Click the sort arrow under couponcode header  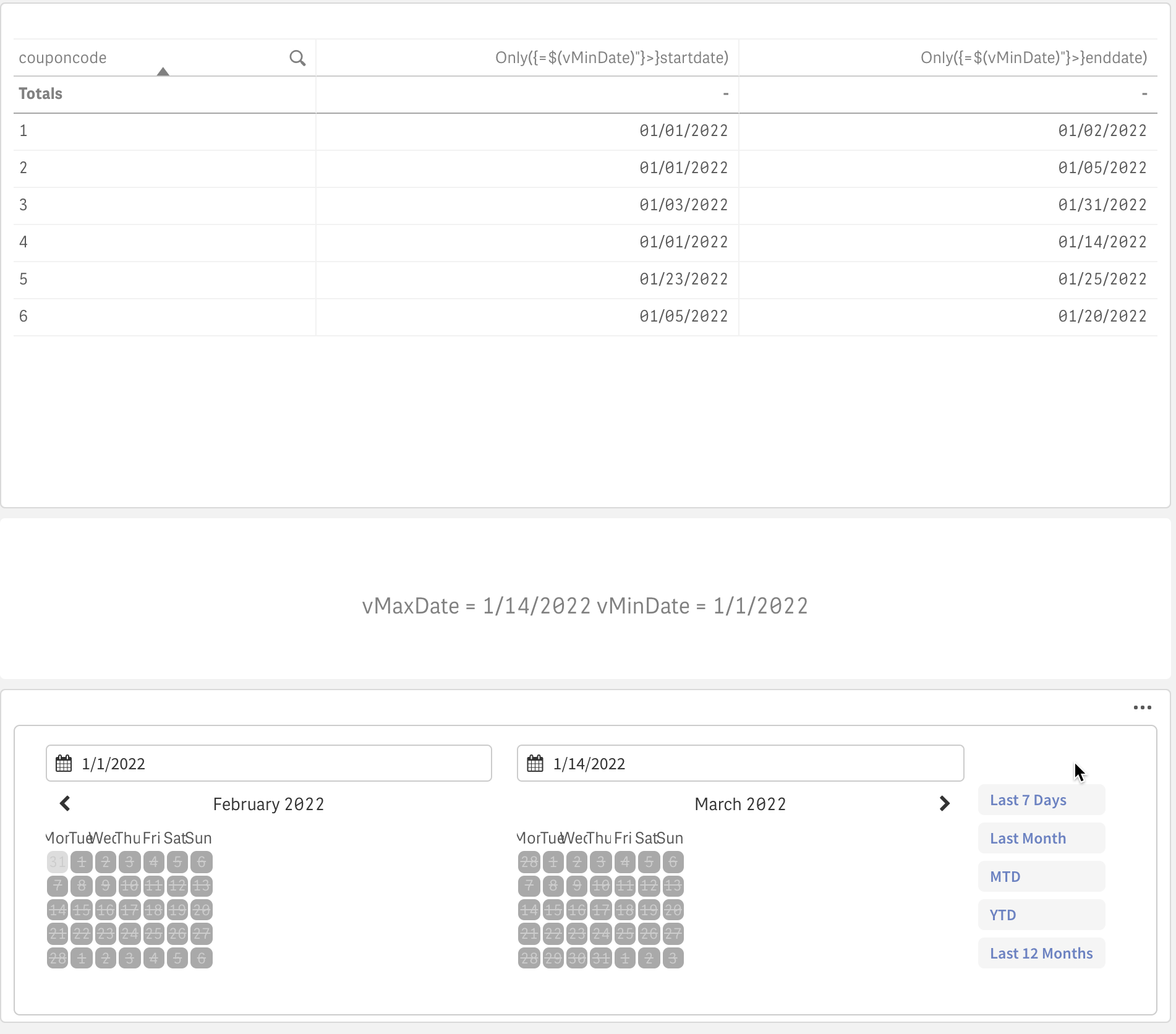coord(163,72)
